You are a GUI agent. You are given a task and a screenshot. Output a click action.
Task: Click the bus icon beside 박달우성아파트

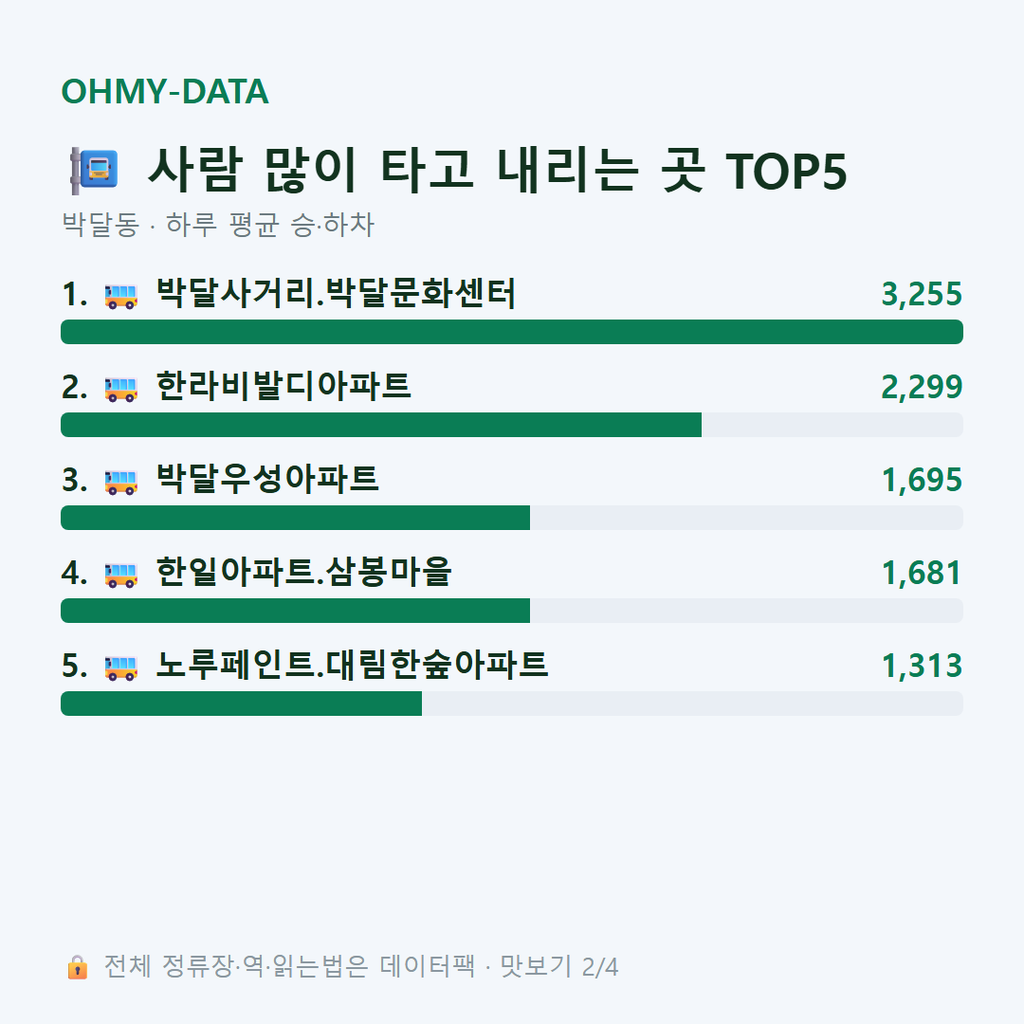(x=121, y=482)
